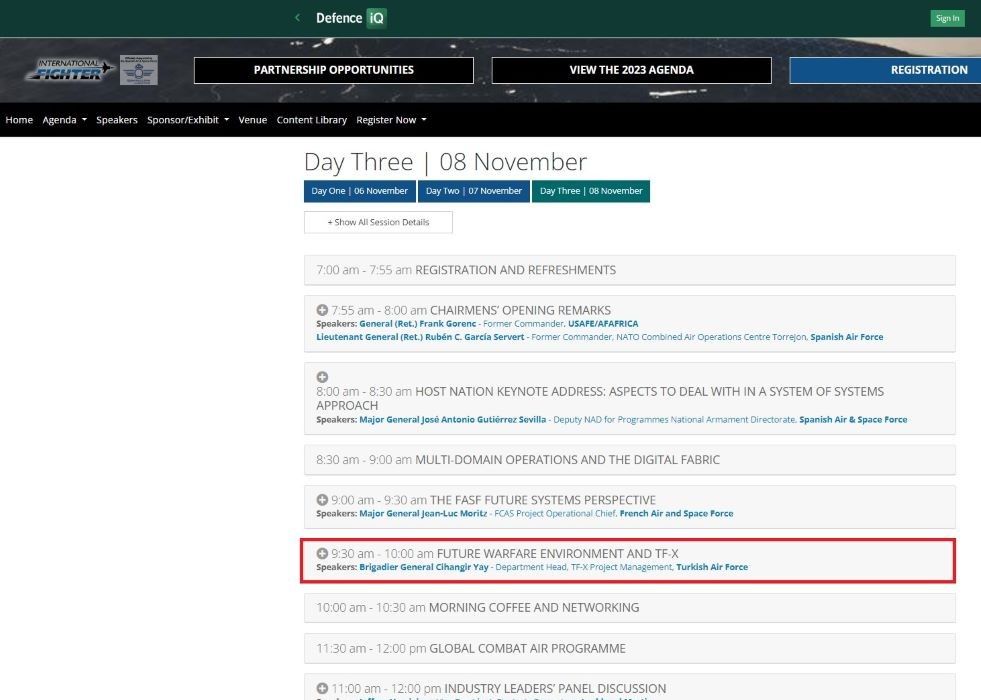Open the Register Now dropdown
This screenshot has width=981, height=700.
point(391,119)
